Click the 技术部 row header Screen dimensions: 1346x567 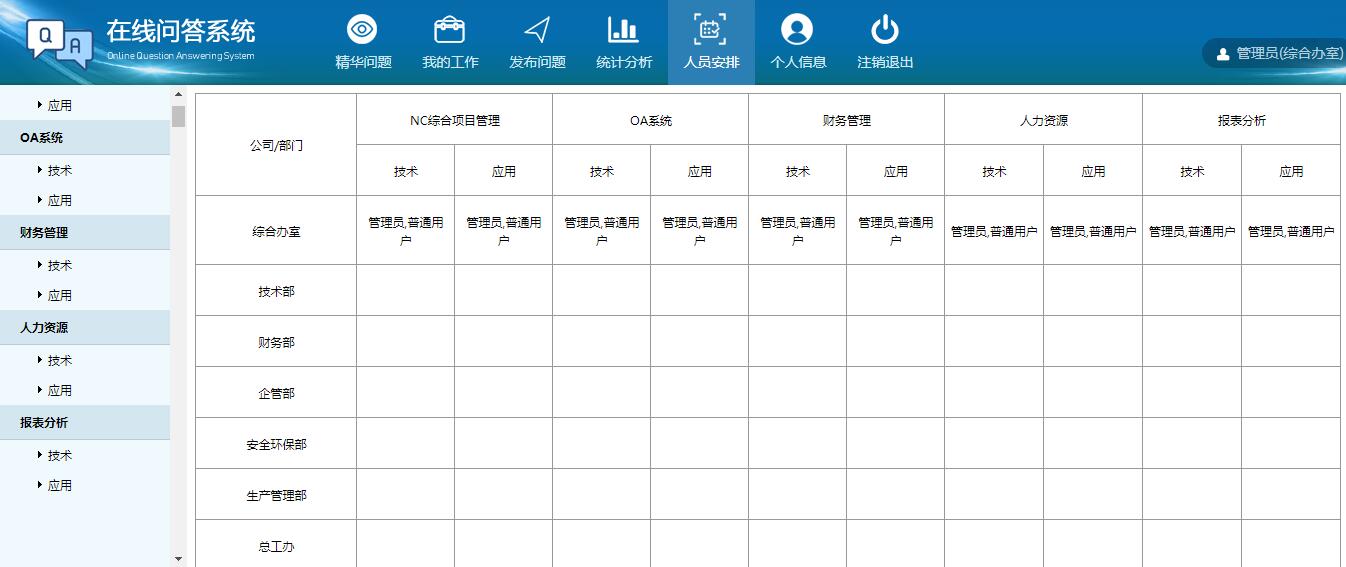coord(276,292)
